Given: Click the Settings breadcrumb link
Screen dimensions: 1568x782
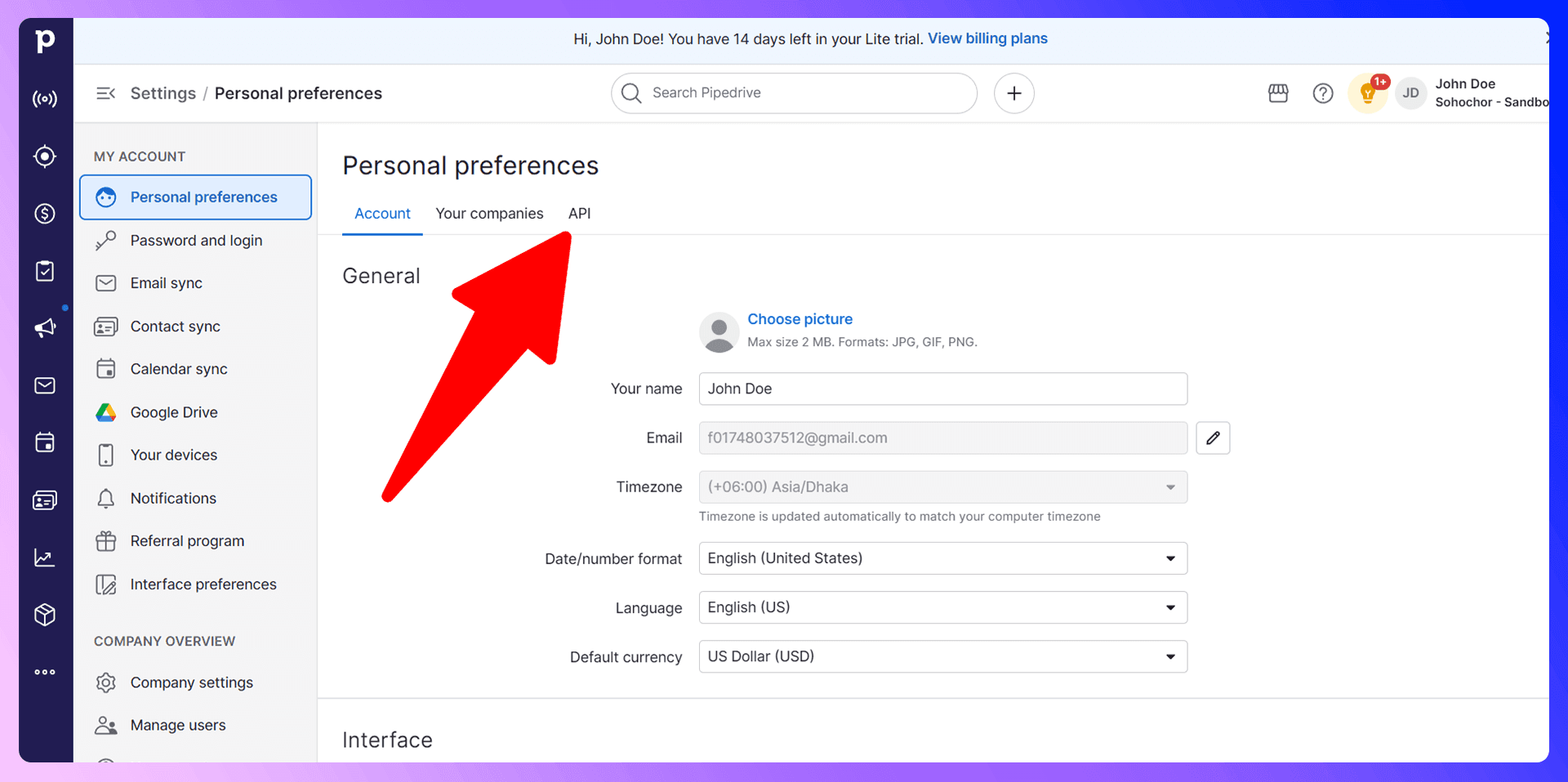Looking at the screenshot, I should (163, 93).
